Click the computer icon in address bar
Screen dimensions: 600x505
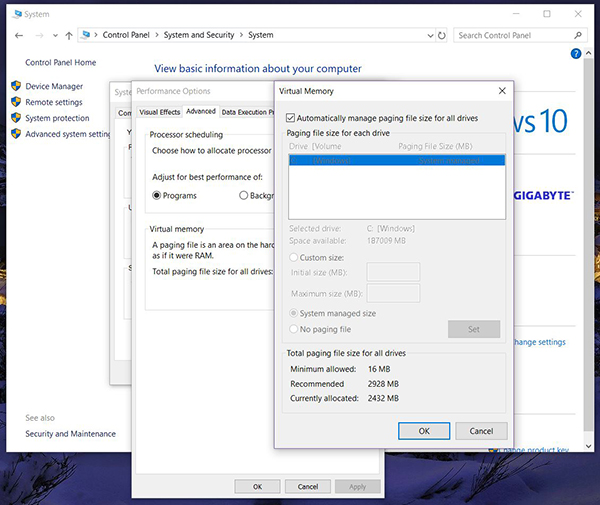(x=86, y=35)
